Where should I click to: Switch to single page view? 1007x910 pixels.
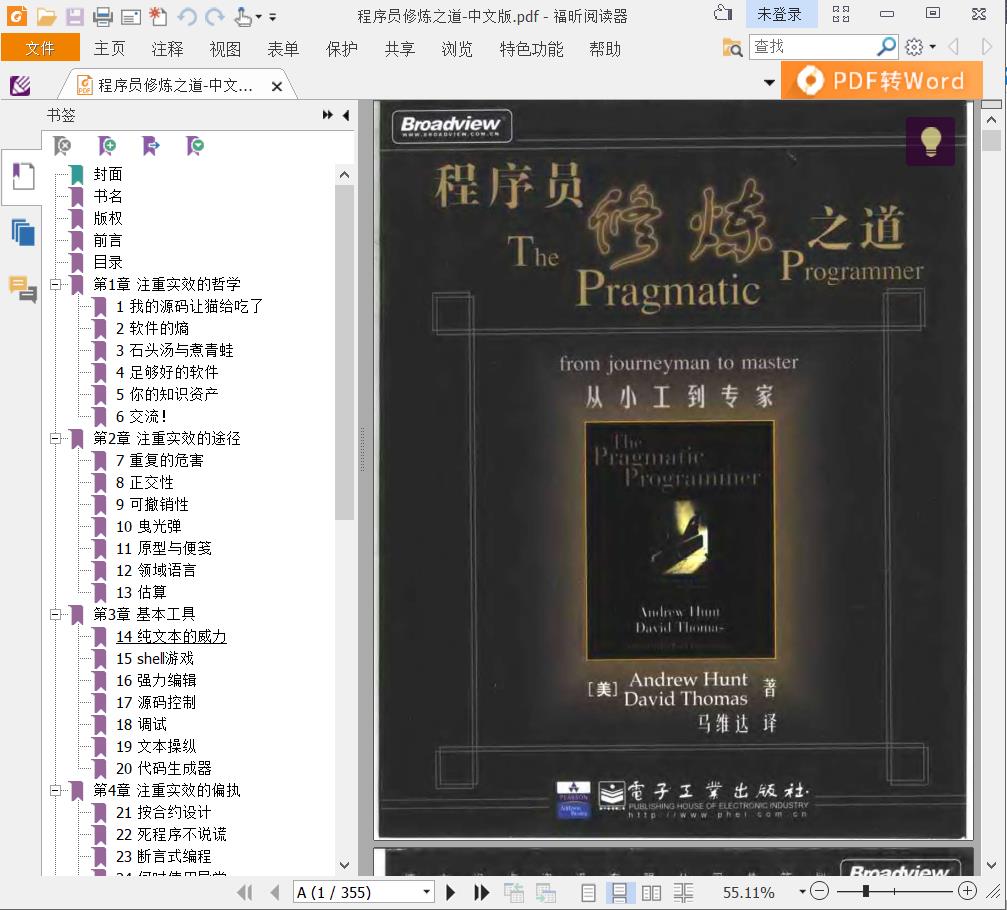tap(588, 893)
